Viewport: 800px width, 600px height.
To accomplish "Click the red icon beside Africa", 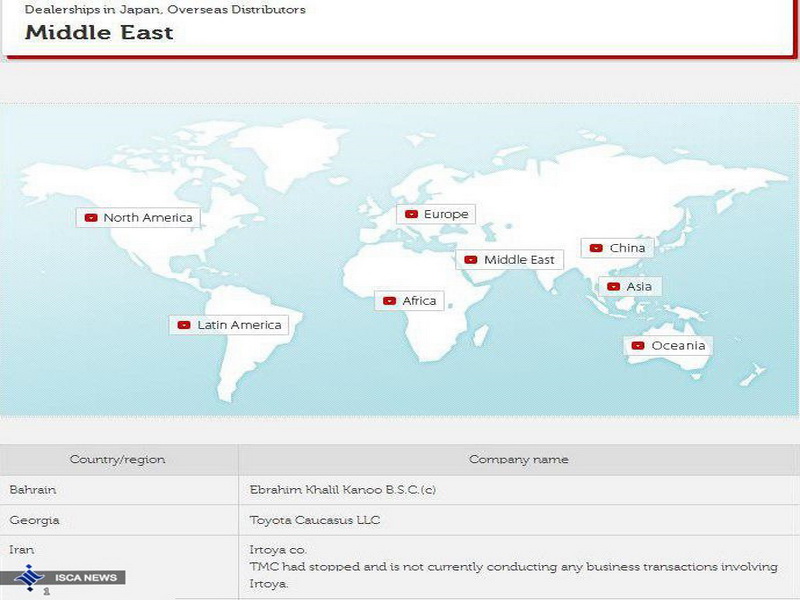I will pyautogui.click(x=390, y=301).
